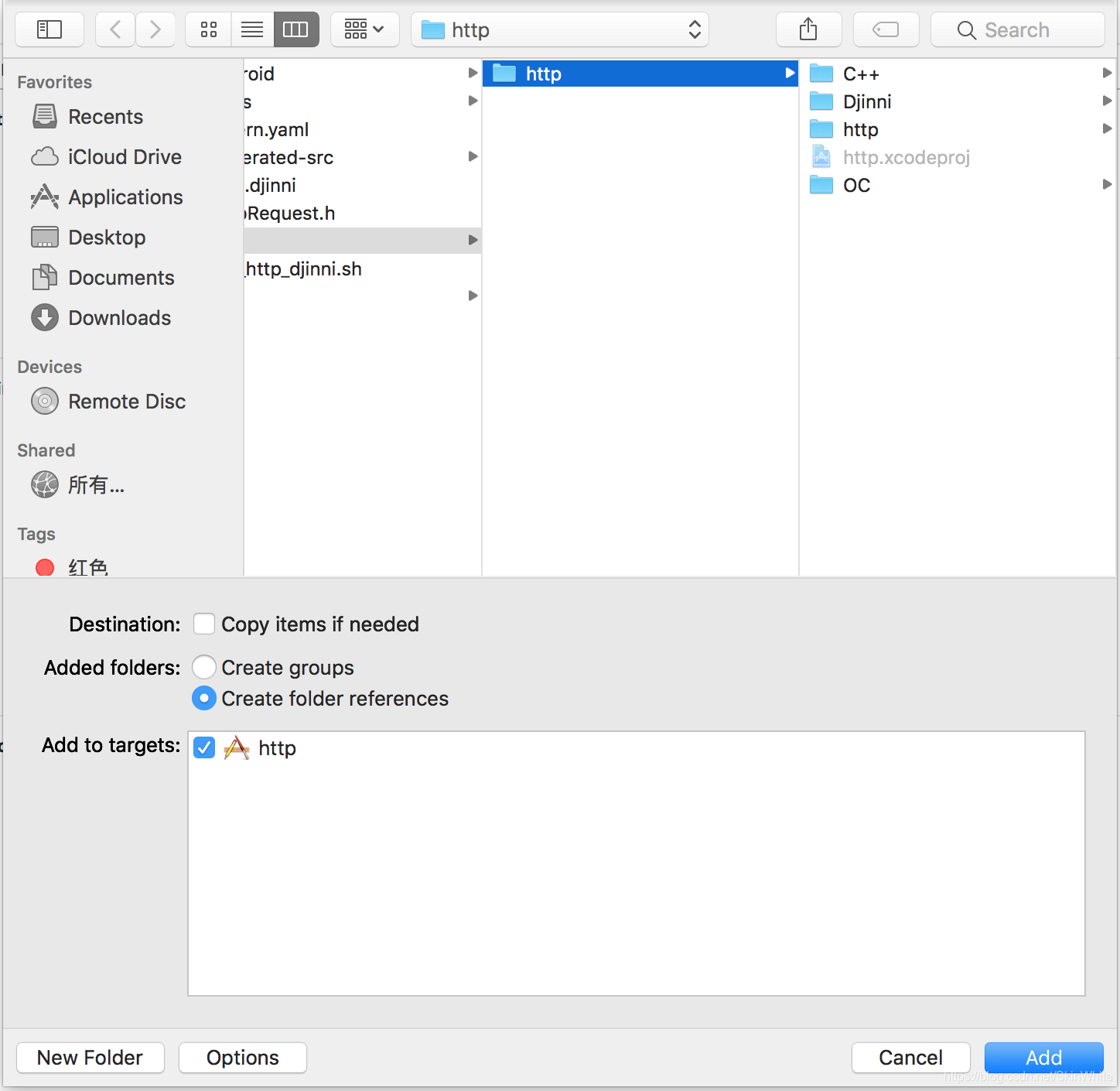
Task: Click the Share toolbar icon
Action: coord(808,29)
